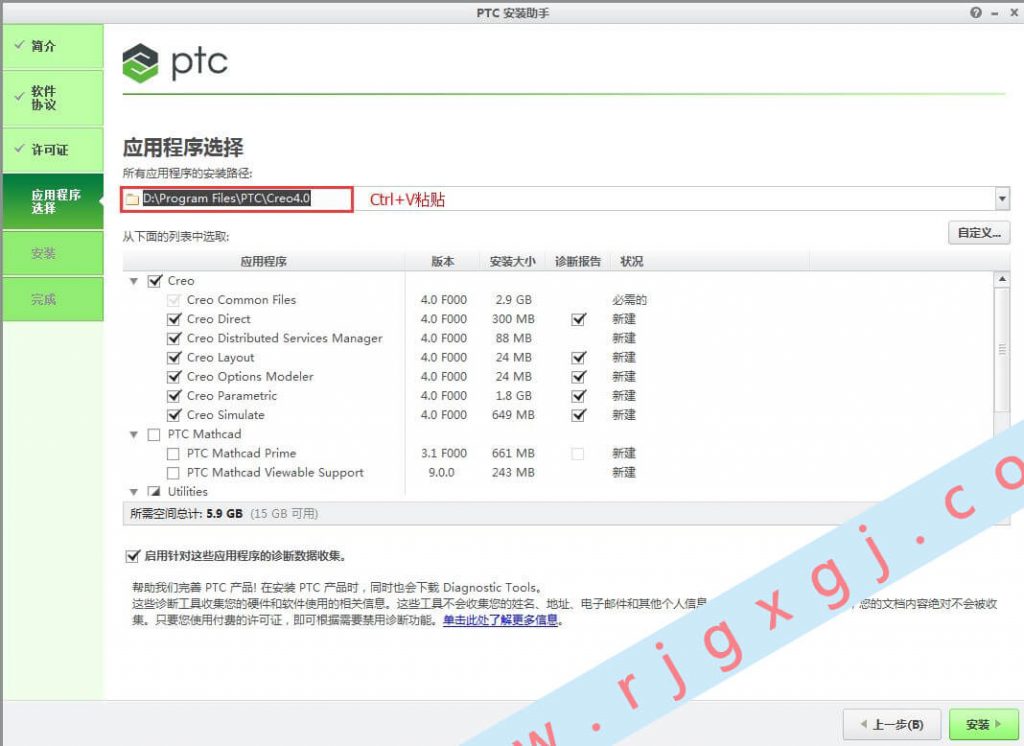The width and height of the screenshot is (1024, 746).
Task: Click the 必需的 status text
Action: coord(629,300)
